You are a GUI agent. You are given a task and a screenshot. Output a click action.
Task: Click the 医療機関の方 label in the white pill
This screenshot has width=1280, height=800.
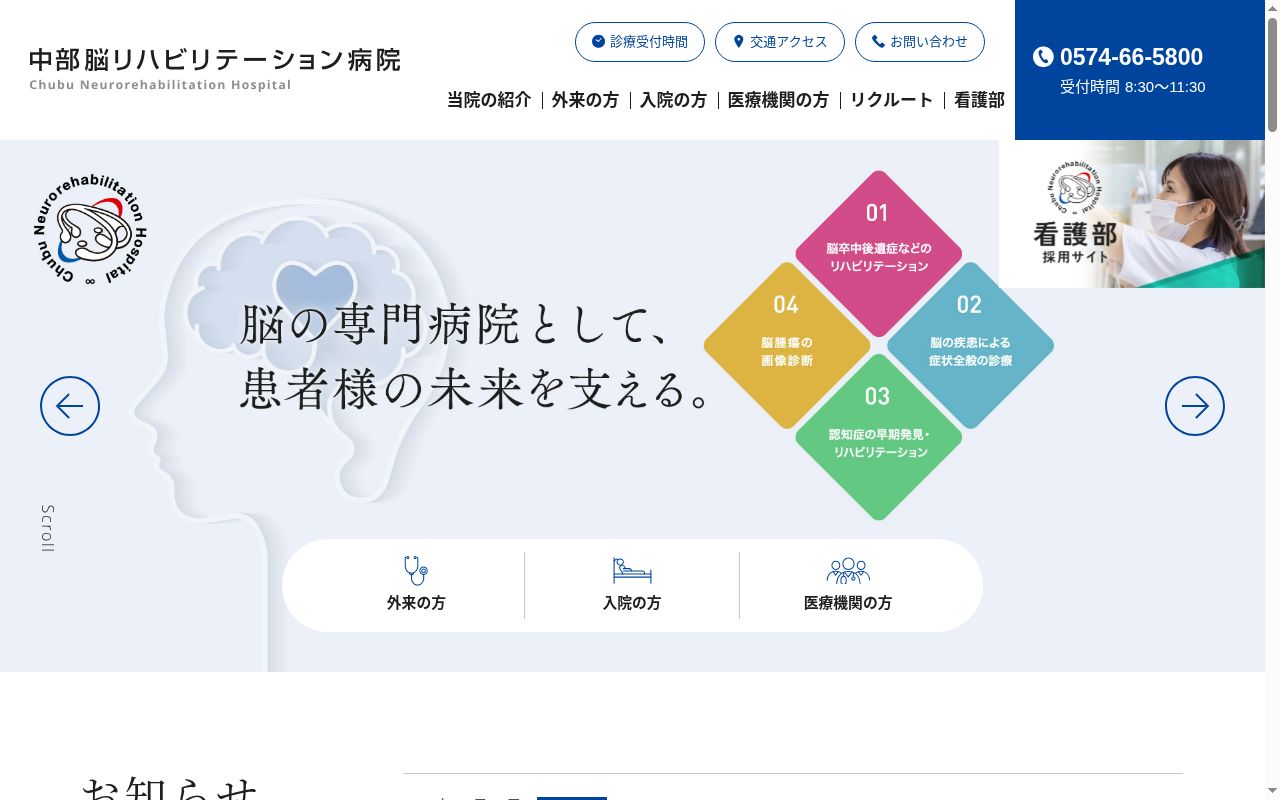[x=848, y=603]
